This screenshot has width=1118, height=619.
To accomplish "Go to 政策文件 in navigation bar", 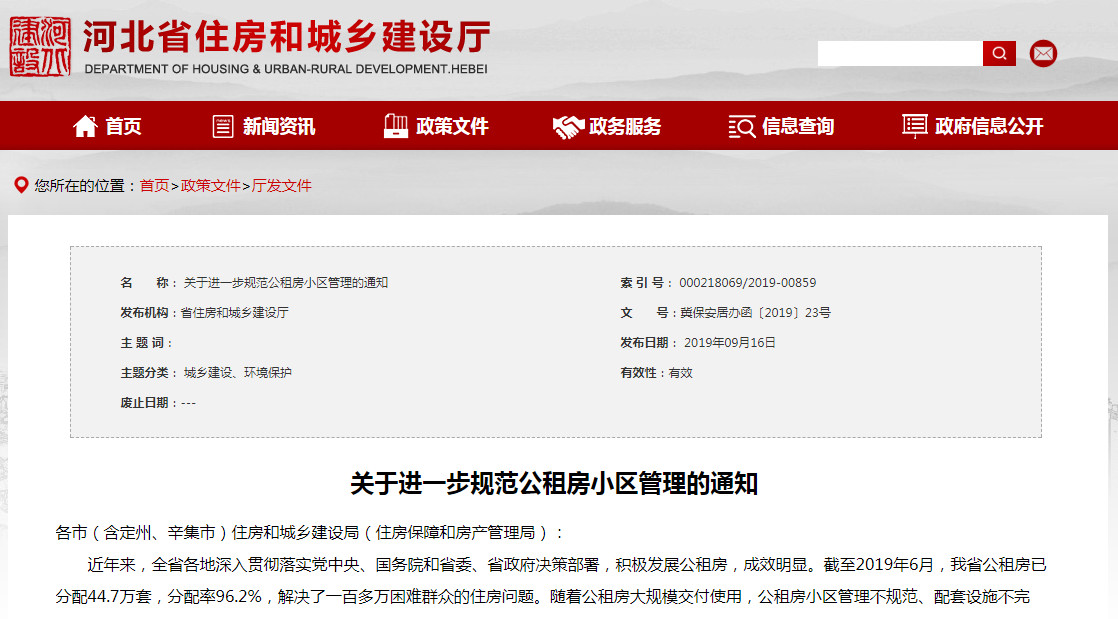I will click(x=452, y=126).
